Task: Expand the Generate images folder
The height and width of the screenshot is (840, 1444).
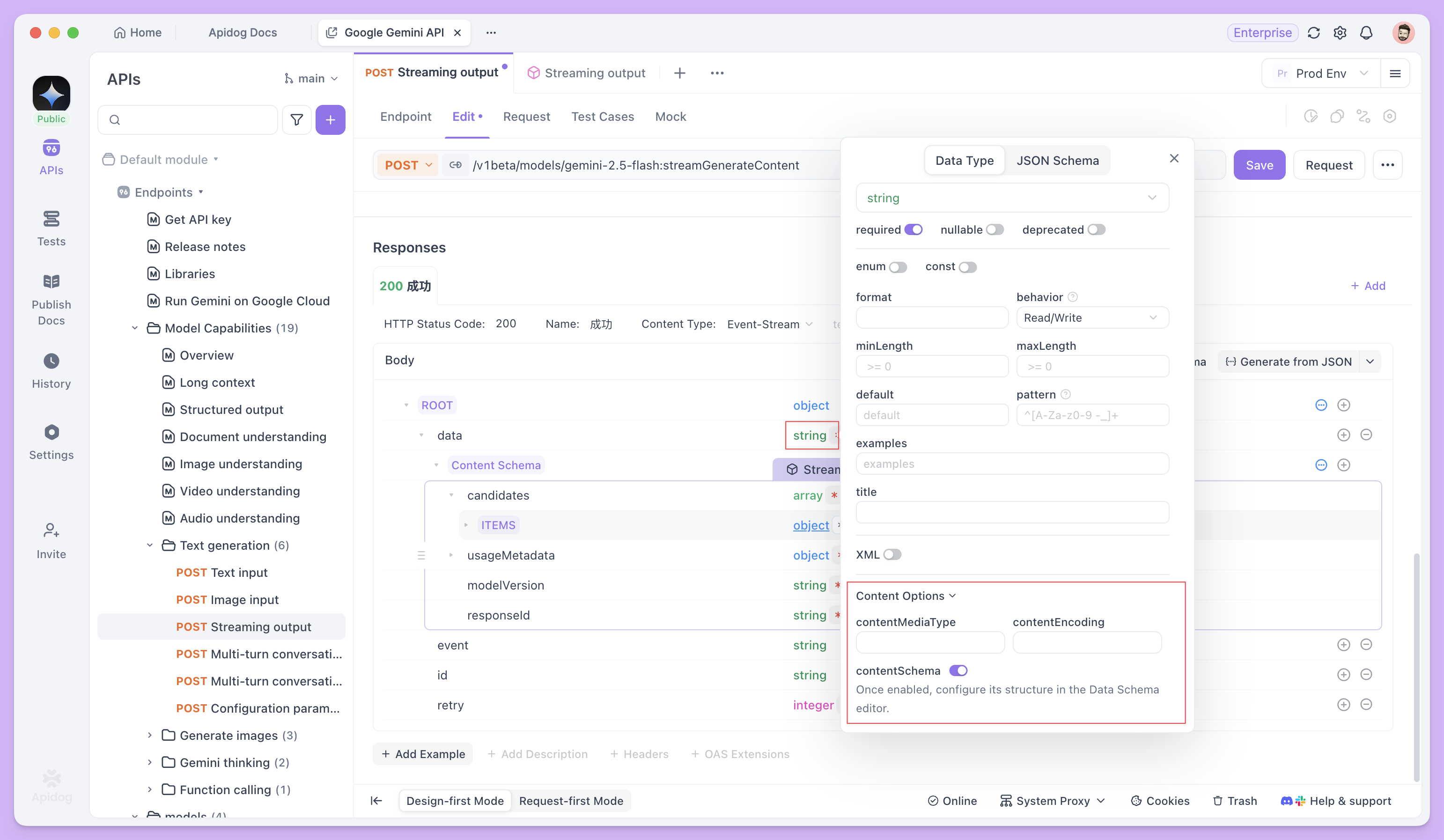Action: 149,735
